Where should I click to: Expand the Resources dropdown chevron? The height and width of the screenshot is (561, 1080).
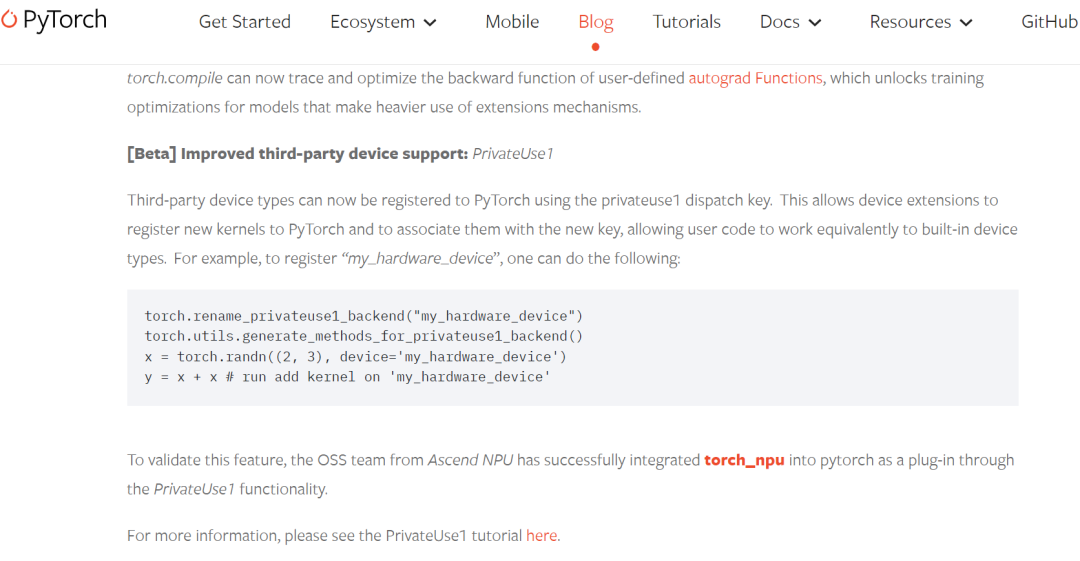[966, 23]
